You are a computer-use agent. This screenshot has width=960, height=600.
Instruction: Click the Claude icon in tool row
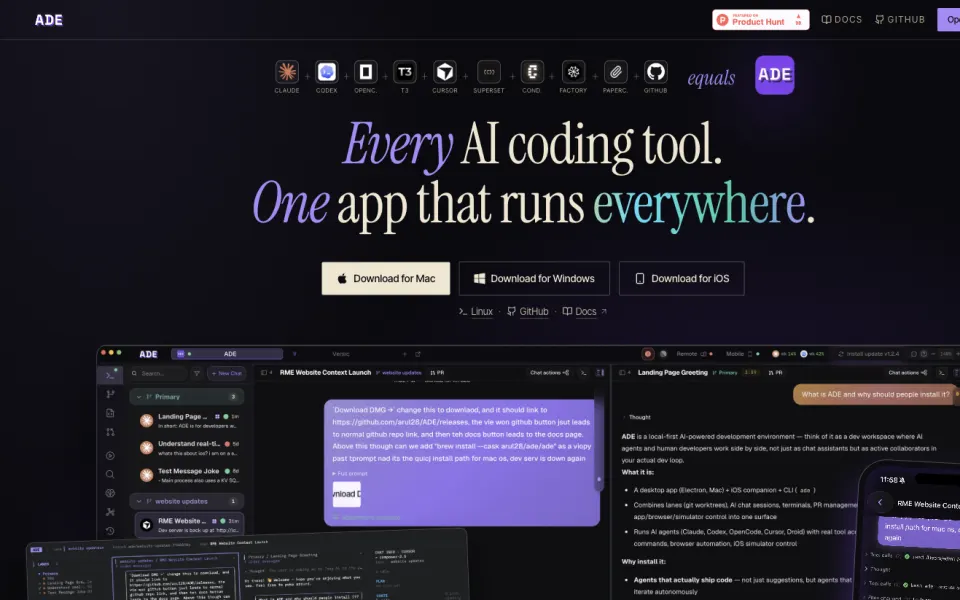287,72
